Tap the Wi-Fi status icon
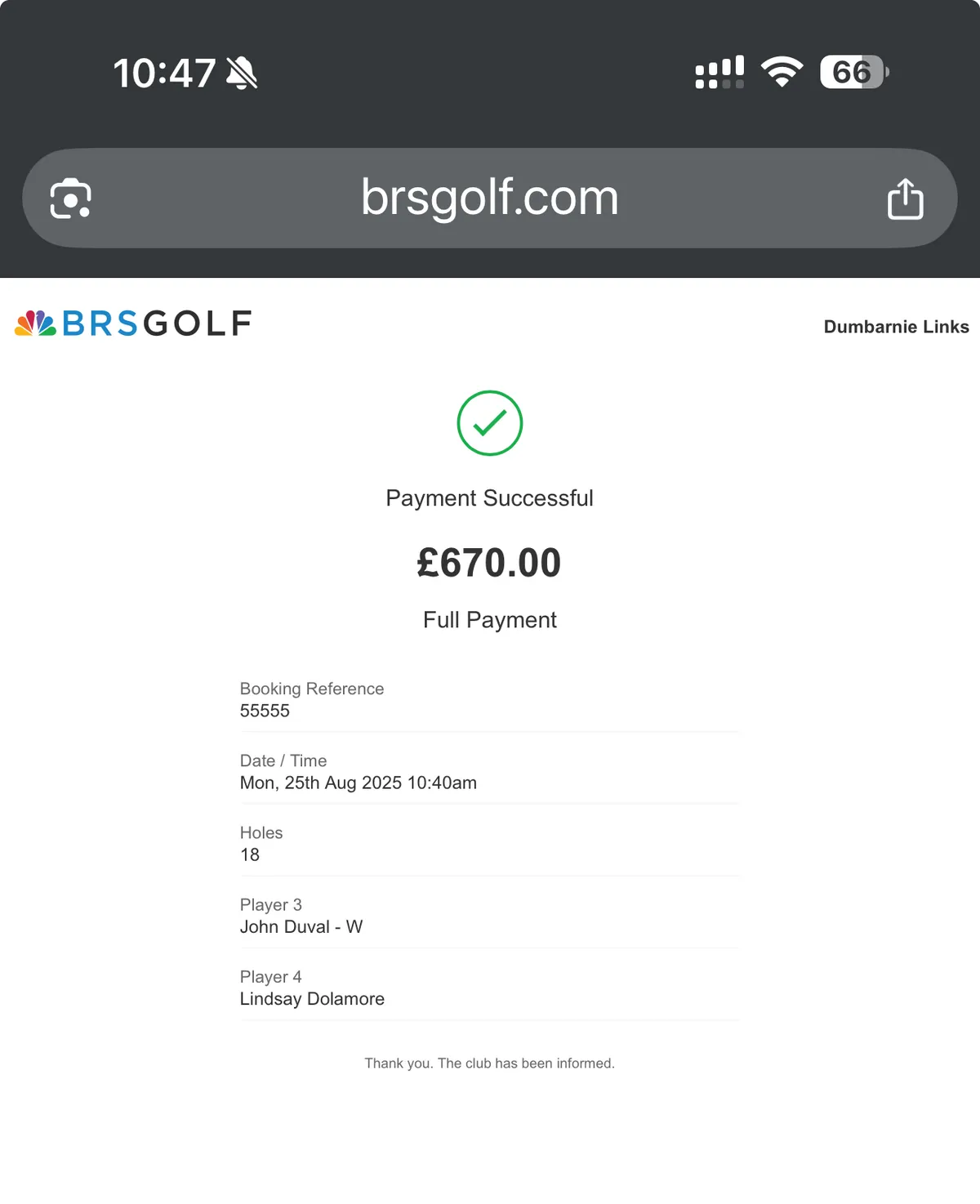The image size is (980, 1204). 782,72
